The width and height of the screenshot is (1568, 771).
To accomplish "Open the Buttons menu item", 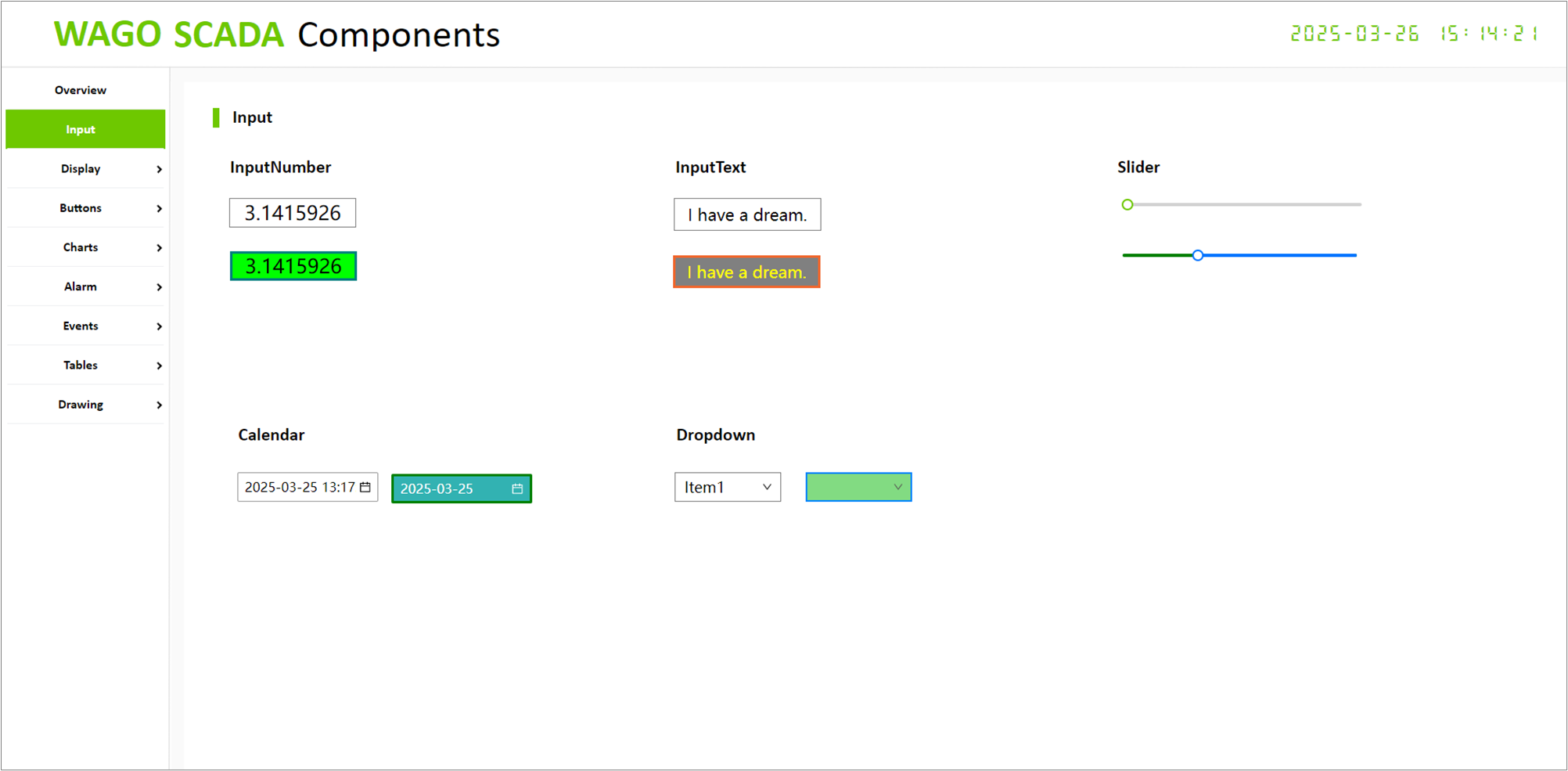I will point(81,208).
